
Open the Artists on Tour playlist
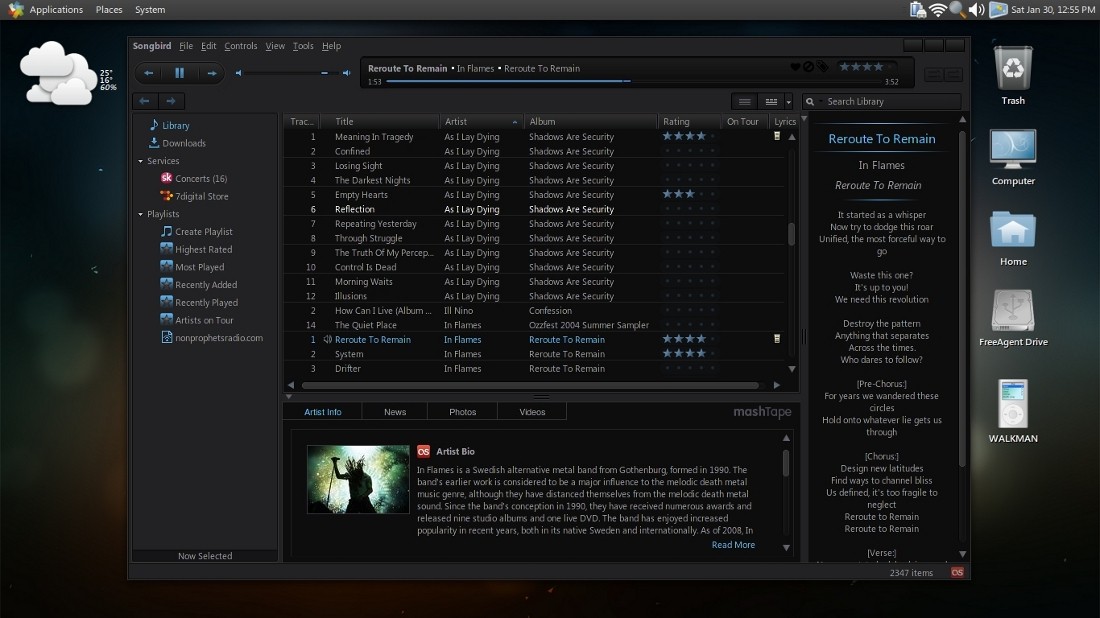203,321
